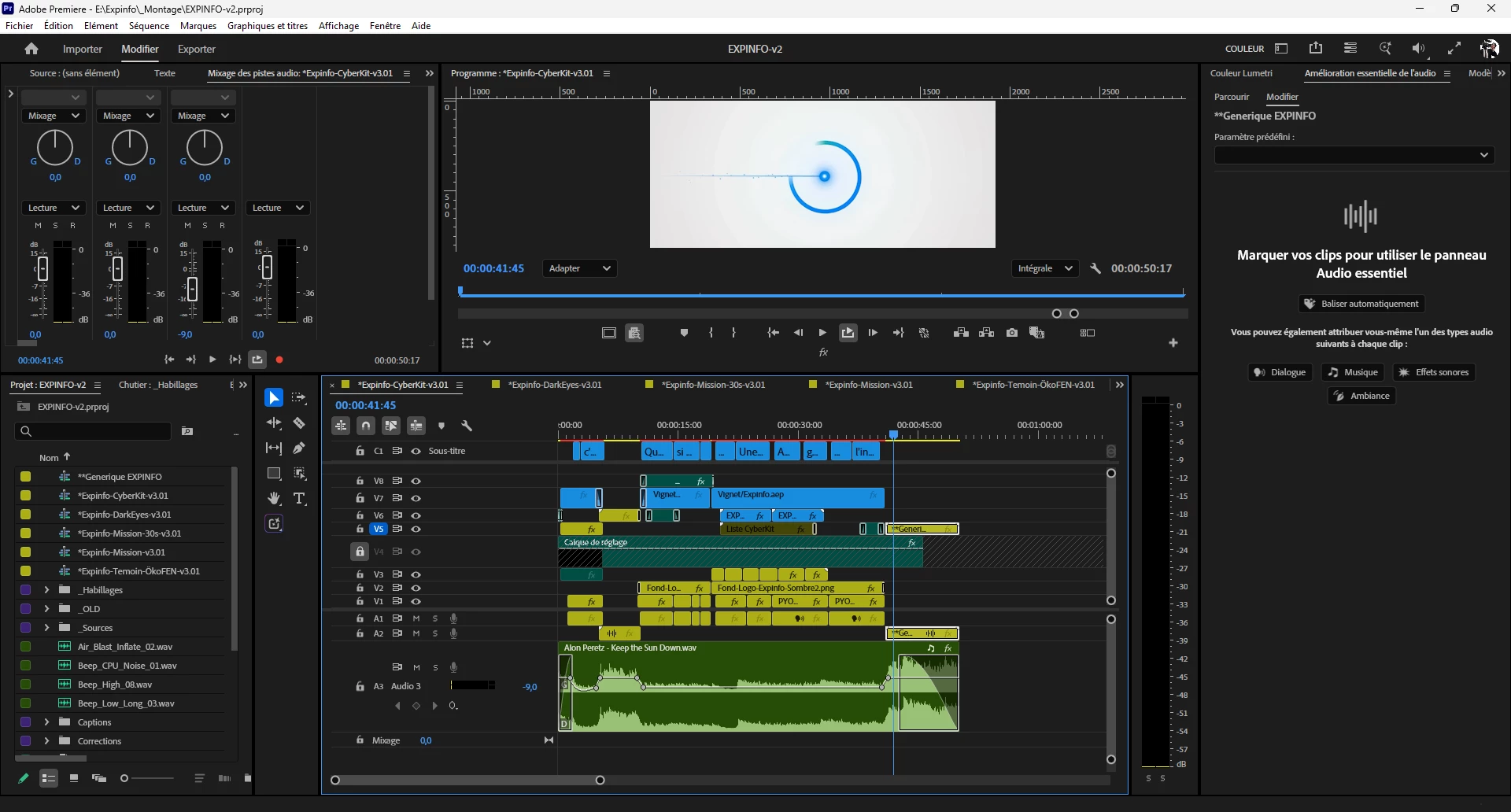Select the Type tool
Image resolution: width=1511 pixels, height=812 pixels.
tap(299, 499)
